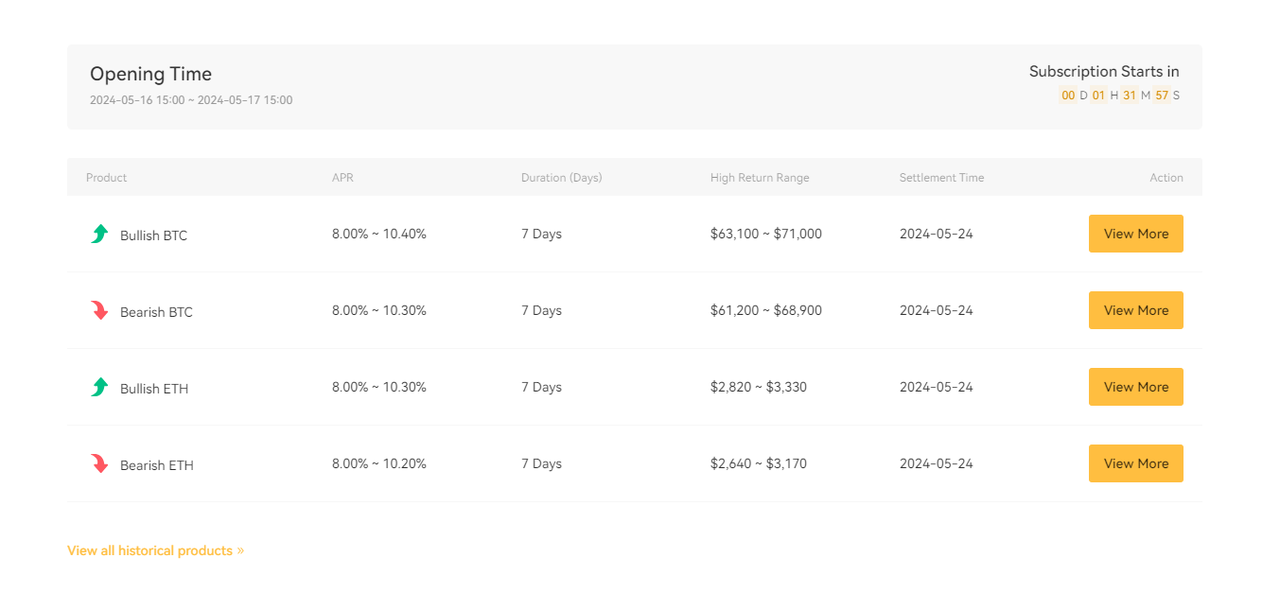Click the Bullish BTC product name

click(x=153, y=236)
